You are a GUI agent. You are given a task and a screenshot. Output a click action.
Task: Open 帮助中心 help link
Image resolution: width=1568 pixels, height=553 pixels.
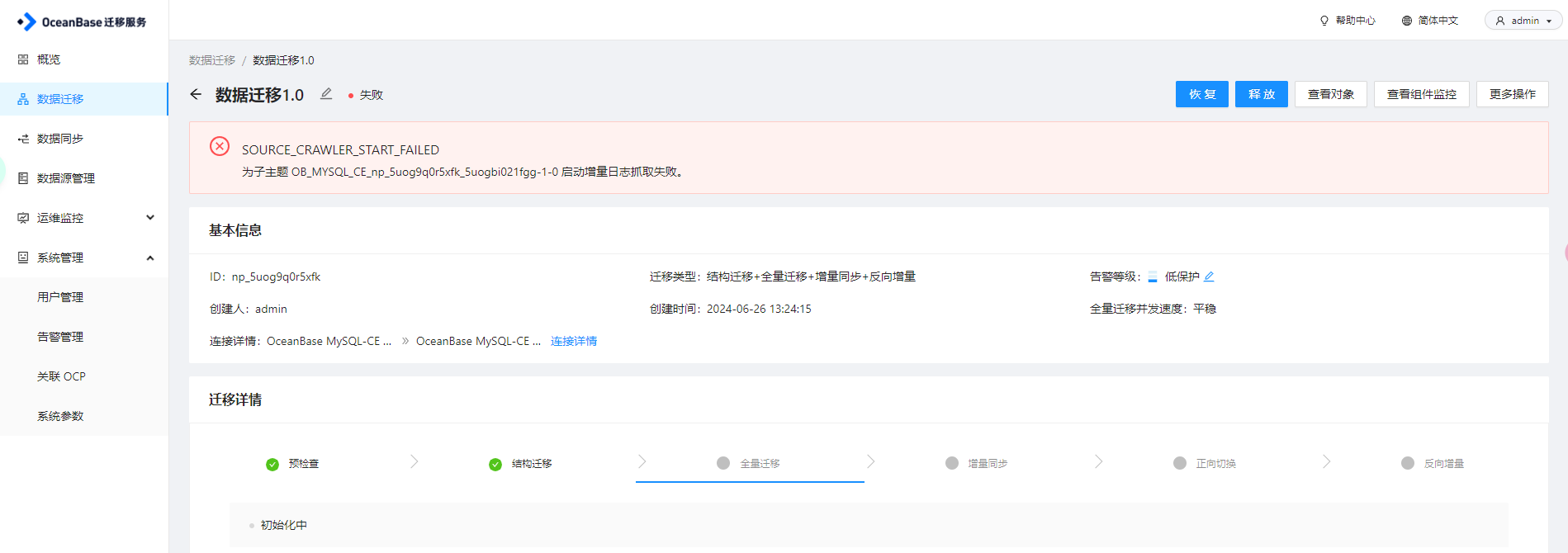[x=1356, y=21]
